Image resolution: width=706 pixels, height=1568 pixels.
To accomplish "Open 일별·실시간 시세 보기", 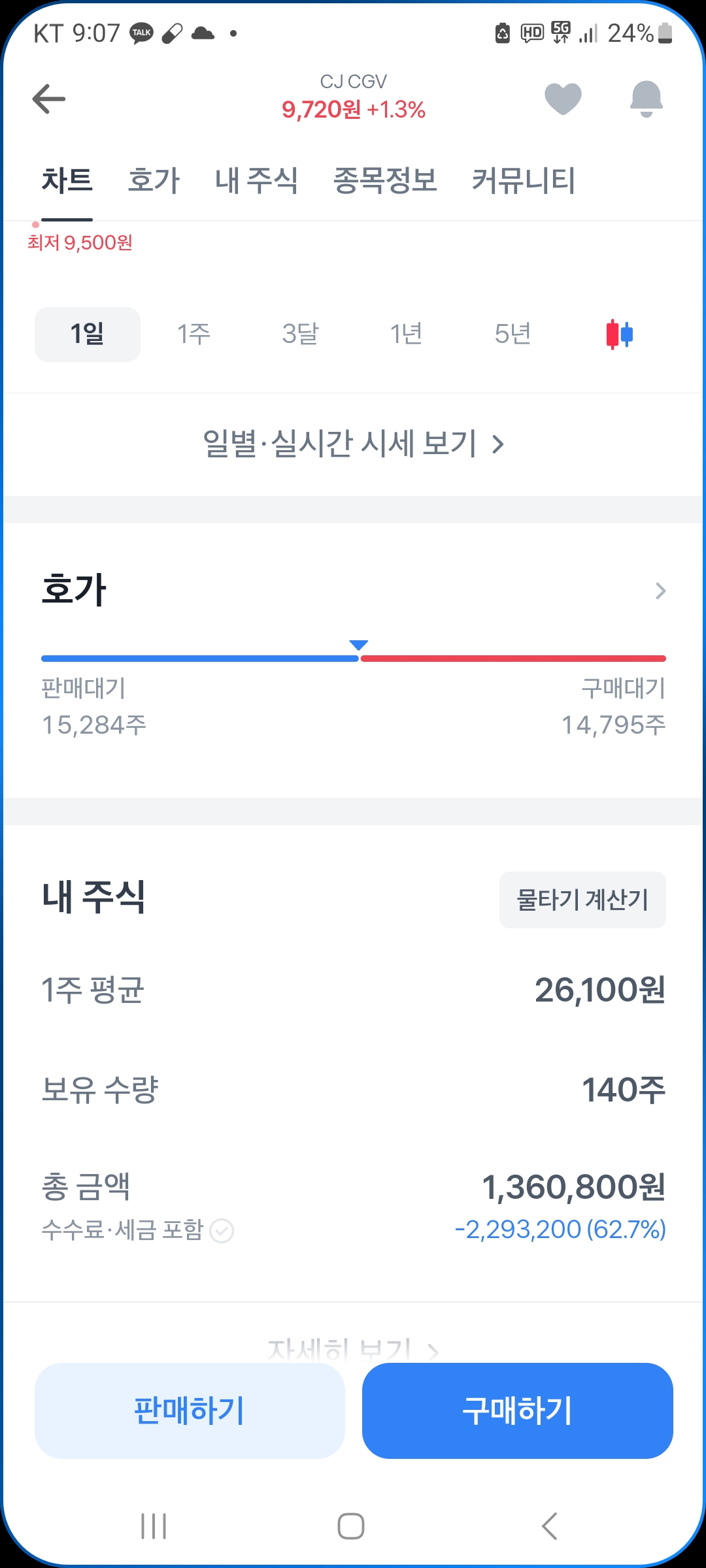I will (x=353, y=444).
